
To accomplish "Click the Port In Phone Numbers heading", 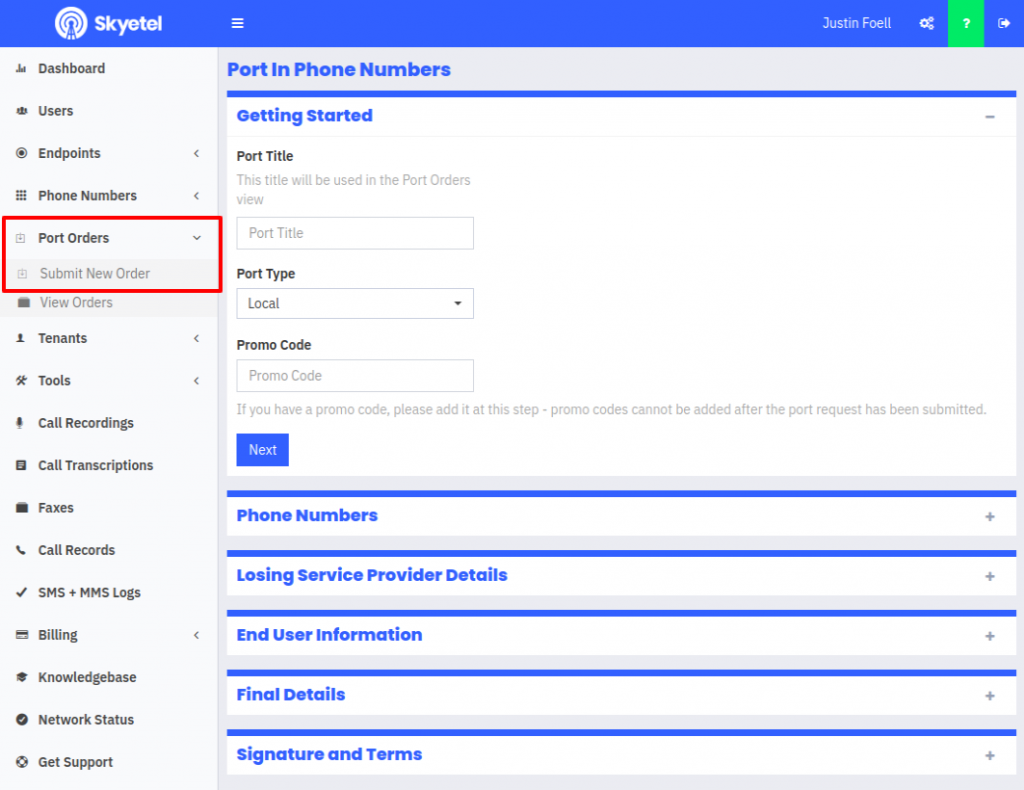I will tap(339, 70).
